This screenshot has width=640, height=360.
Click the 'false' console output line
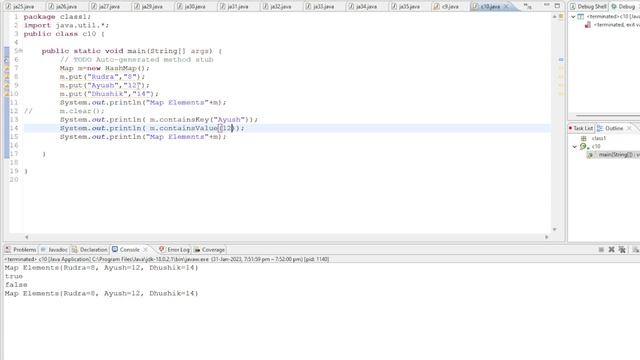pyautogui.click(x=16, y=285)
